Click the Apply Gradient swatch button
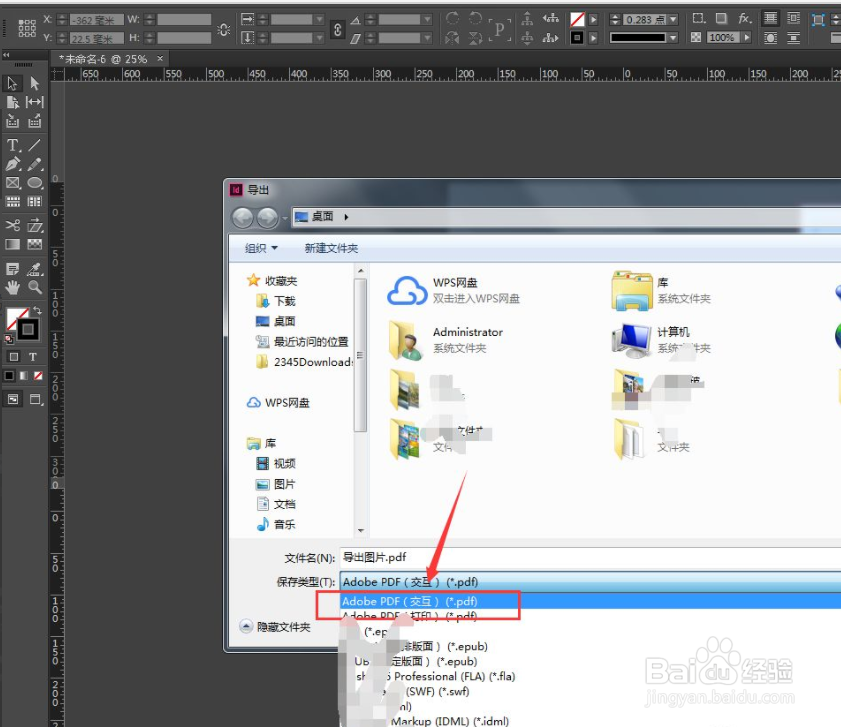This screenshot has height=727, width=841. 24,376
